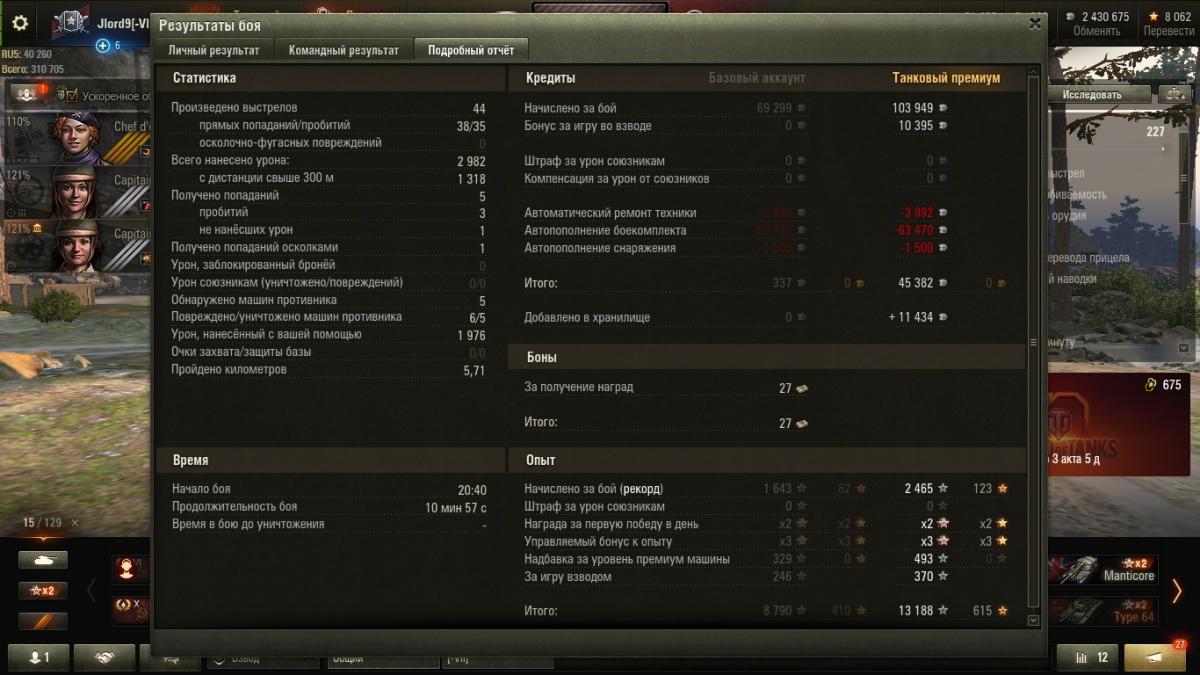Toggle the x2 bonus carousel filter
1200x675 pixels.
[43, 591]
